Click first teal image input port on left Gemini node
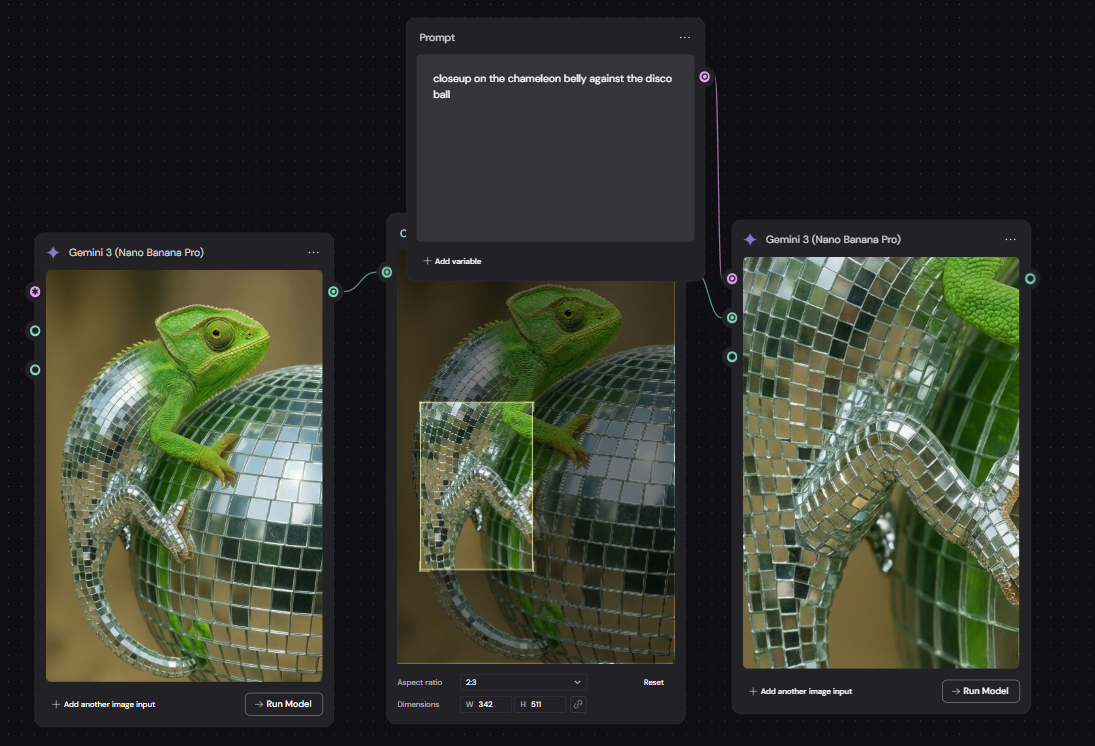 point(35,331)
